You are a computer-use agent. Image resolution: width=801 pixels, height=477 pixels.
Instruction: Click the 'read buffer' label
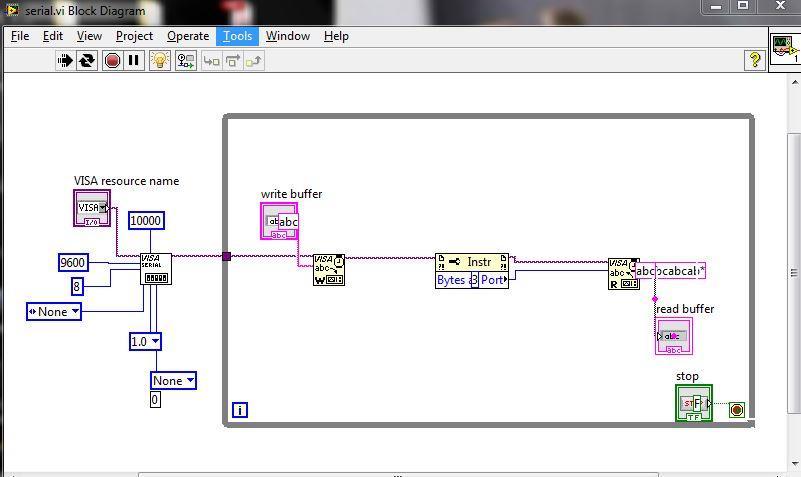click(685, 309)
